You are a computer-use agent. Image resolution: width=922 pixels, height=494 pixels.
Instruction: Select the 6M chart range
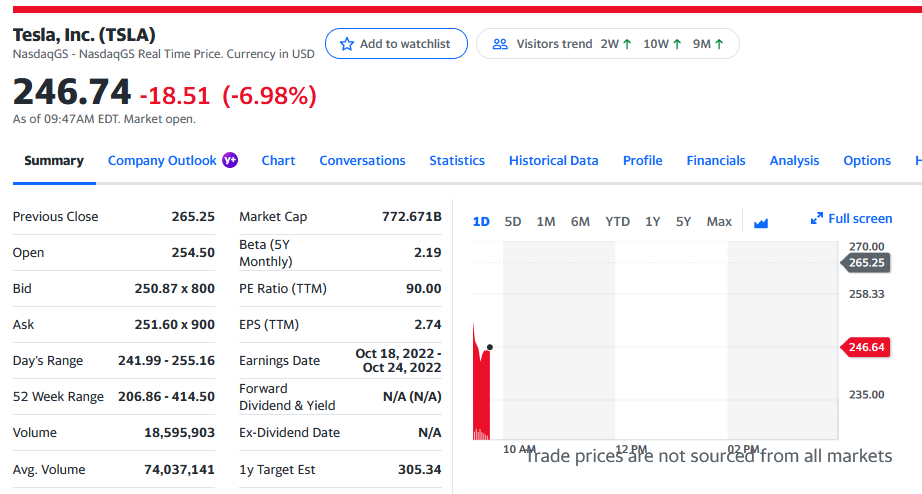(x=580, y=222)
